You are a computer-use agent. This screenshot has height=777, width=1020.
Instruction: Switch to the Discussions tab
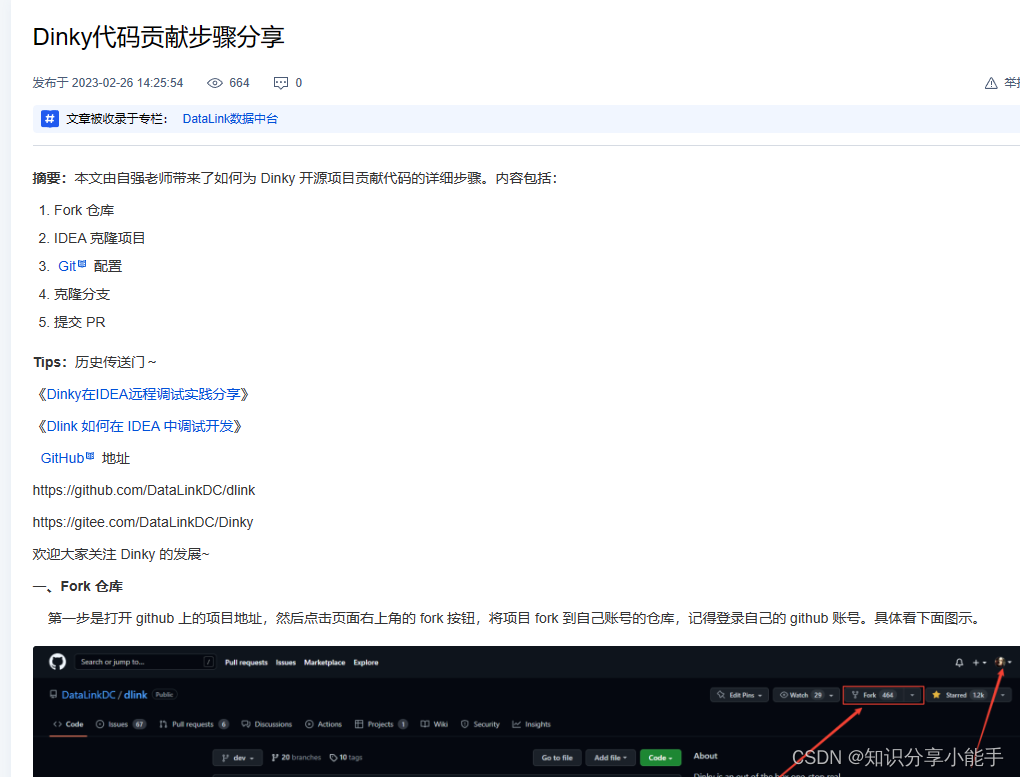pos(267,724)
